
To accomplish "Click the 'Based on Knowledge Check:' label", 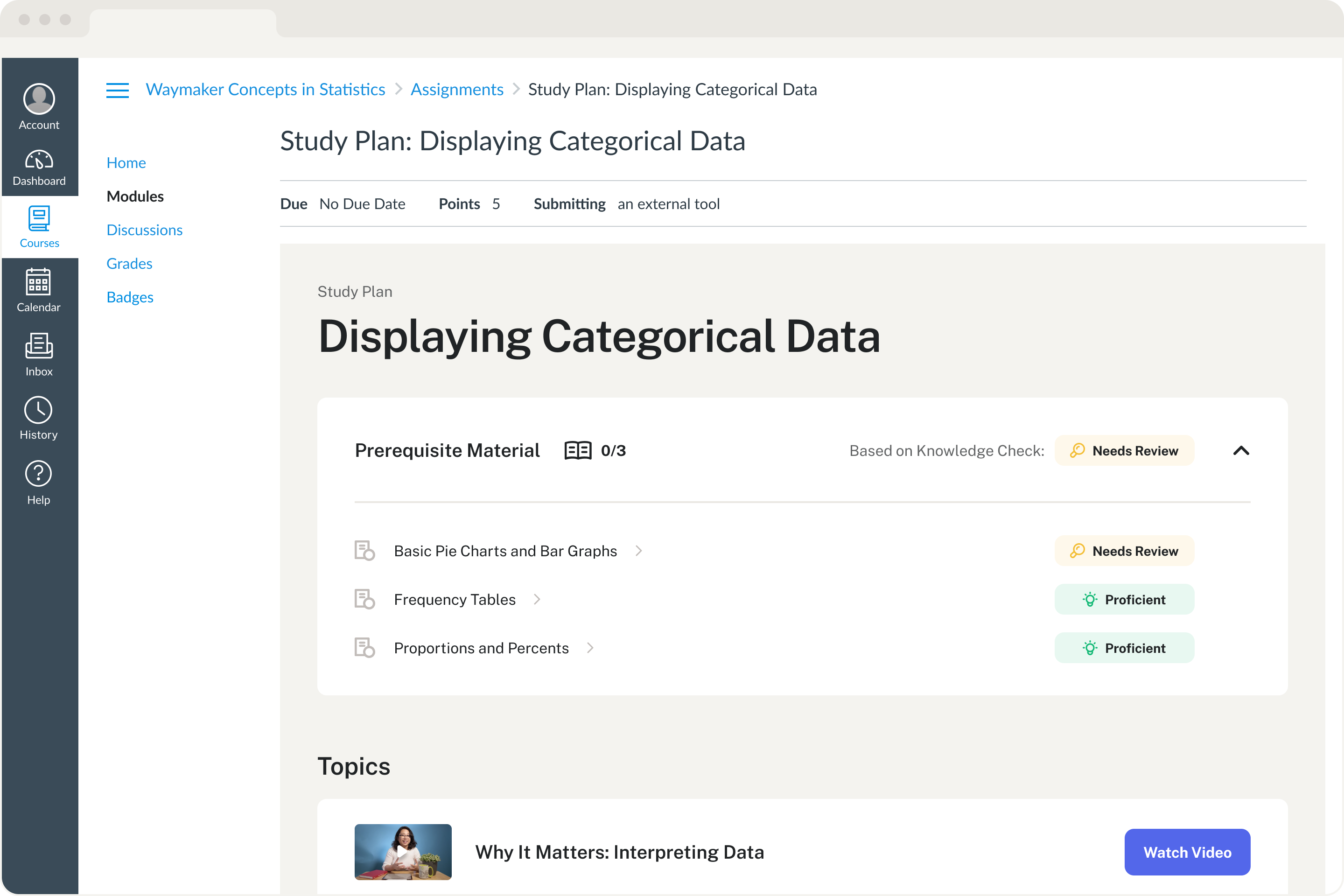I will point(947,451).
